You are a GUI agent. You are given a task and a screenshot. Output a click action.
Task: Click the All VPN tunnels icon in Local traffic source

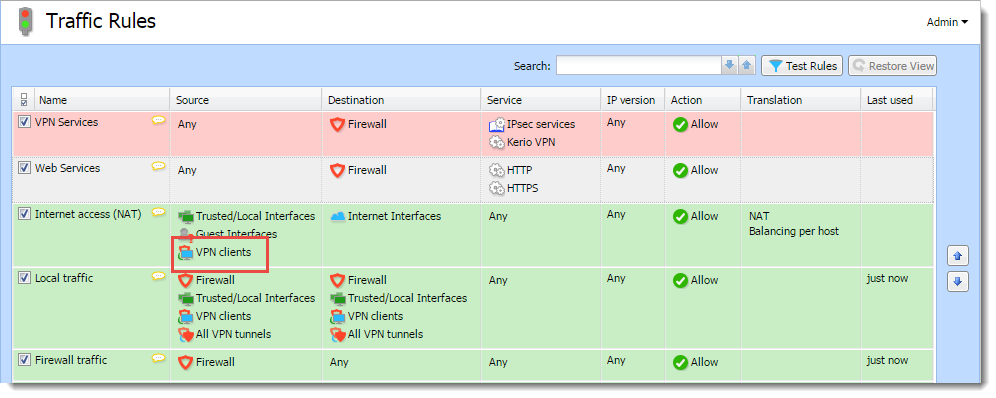click(x=185, y=334)
